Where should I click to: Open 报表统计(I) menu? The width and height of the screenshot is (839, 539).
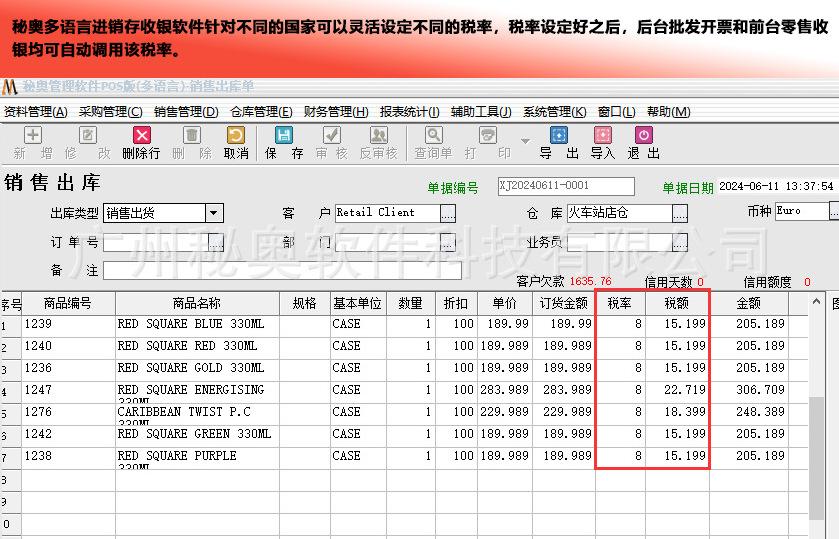[x=409, y=112]
